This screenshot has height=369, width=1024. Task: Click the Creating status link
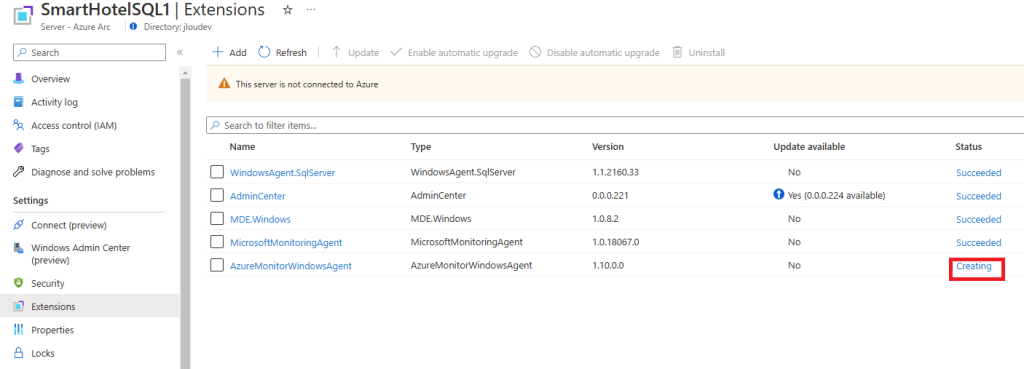click(x=973, y=266)
